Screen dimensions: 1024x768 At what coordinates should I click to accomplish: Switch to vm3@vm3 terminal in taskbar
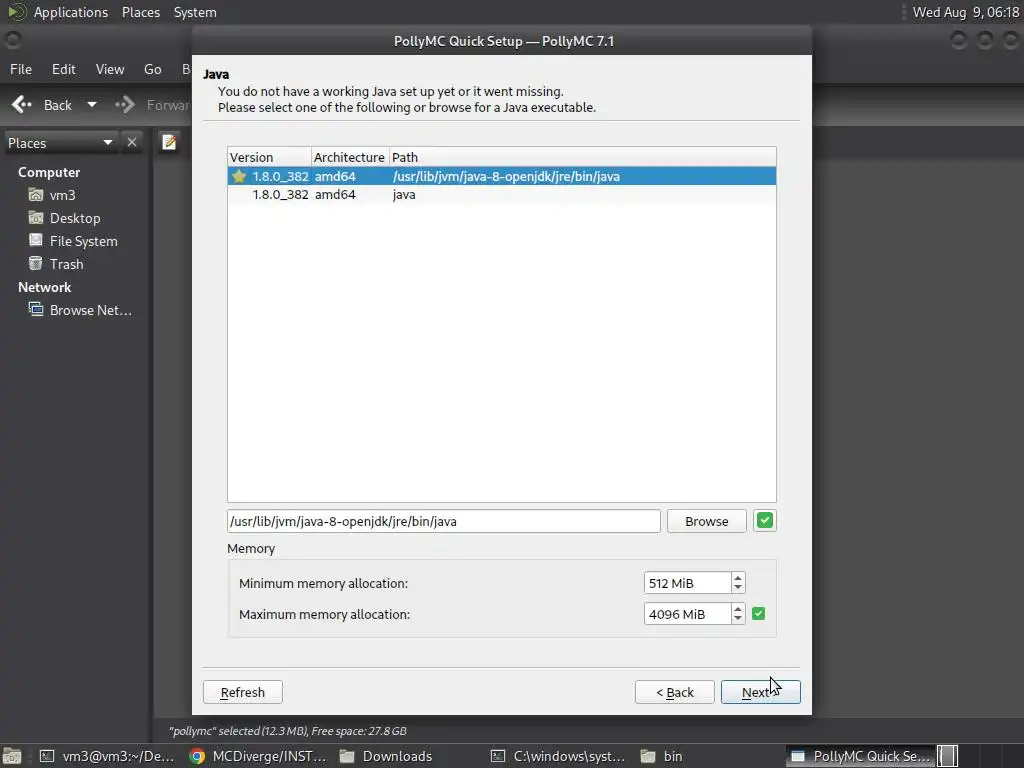(107, 756)
